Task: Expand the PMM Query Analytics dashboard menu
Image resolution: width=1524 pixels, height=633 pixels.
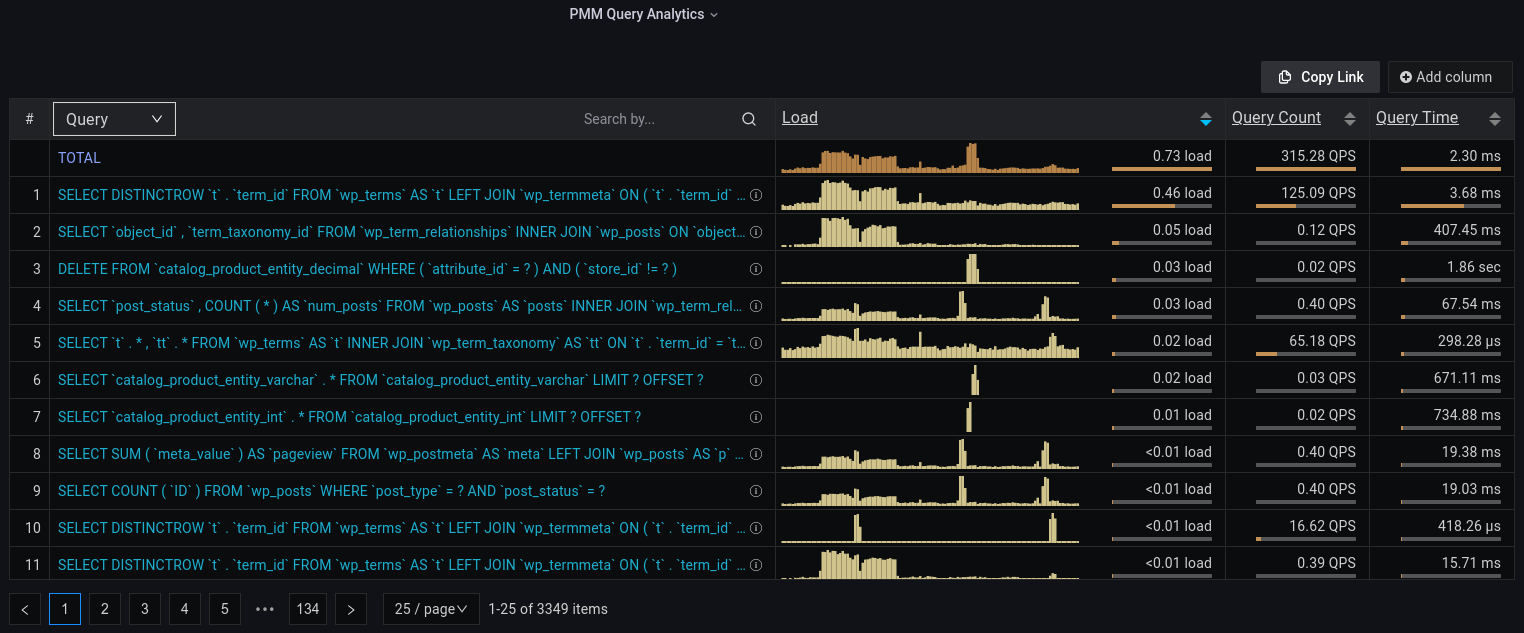Action: (x=643, y=14)
